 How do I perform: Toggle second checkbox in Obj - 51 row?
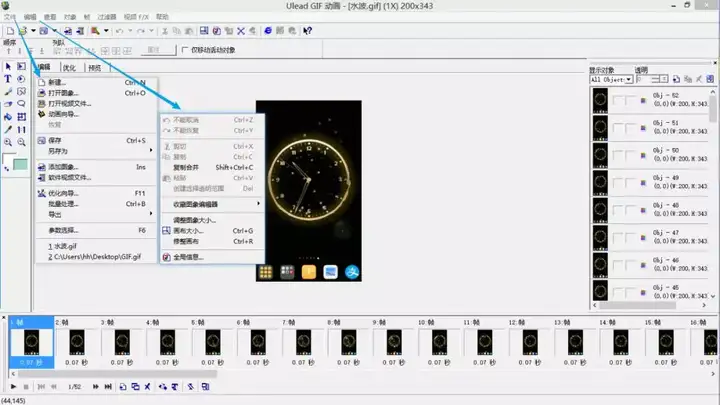[630, 128]
